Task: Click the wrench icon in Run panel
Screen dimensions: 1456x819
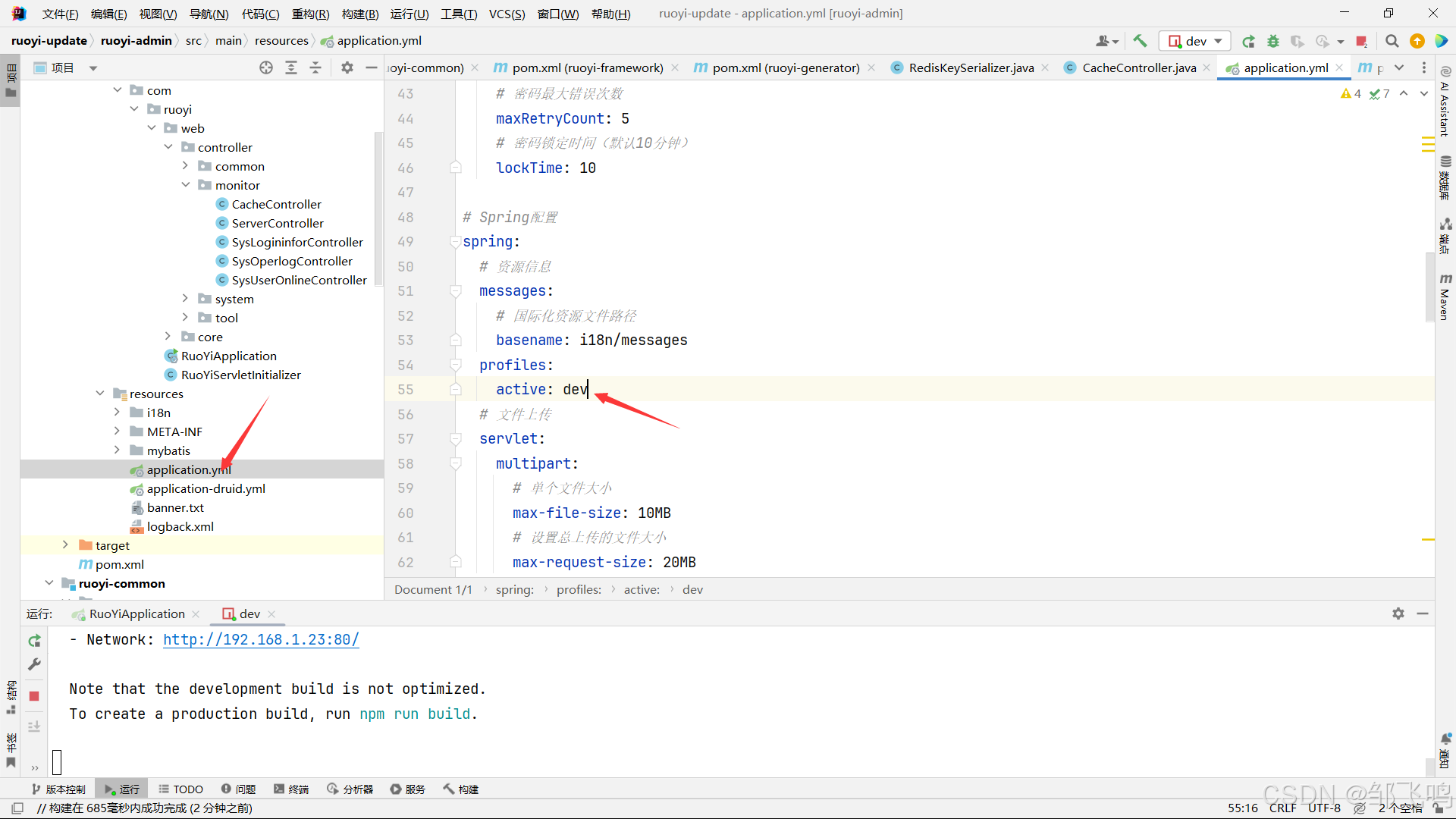Action: click(34, 664)
